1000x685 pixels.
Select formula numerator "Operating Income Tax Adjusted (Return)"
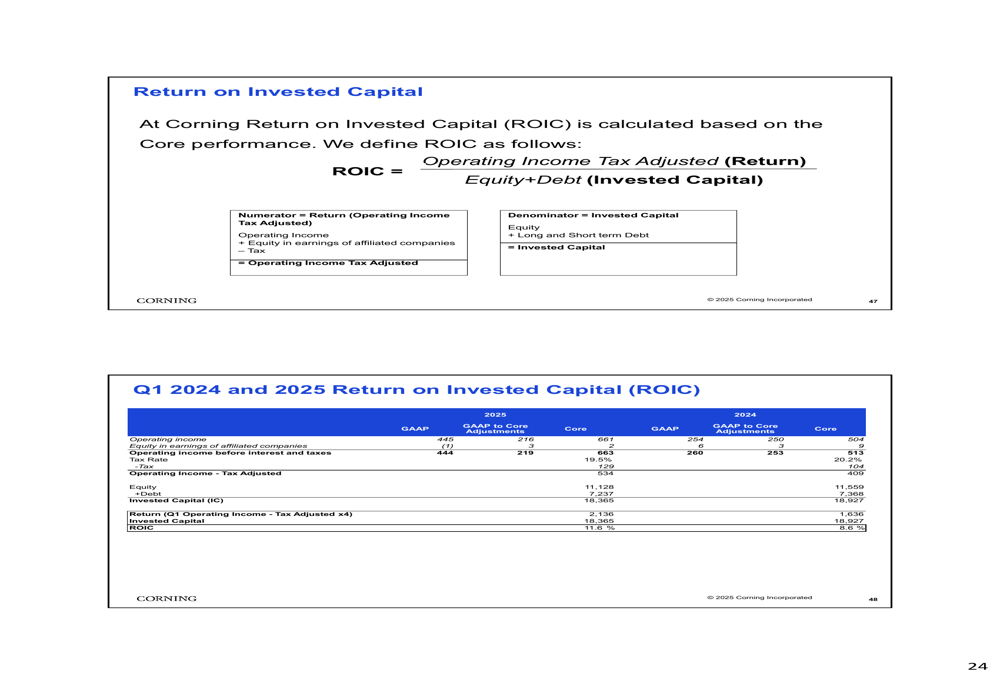tap(614, 161)
